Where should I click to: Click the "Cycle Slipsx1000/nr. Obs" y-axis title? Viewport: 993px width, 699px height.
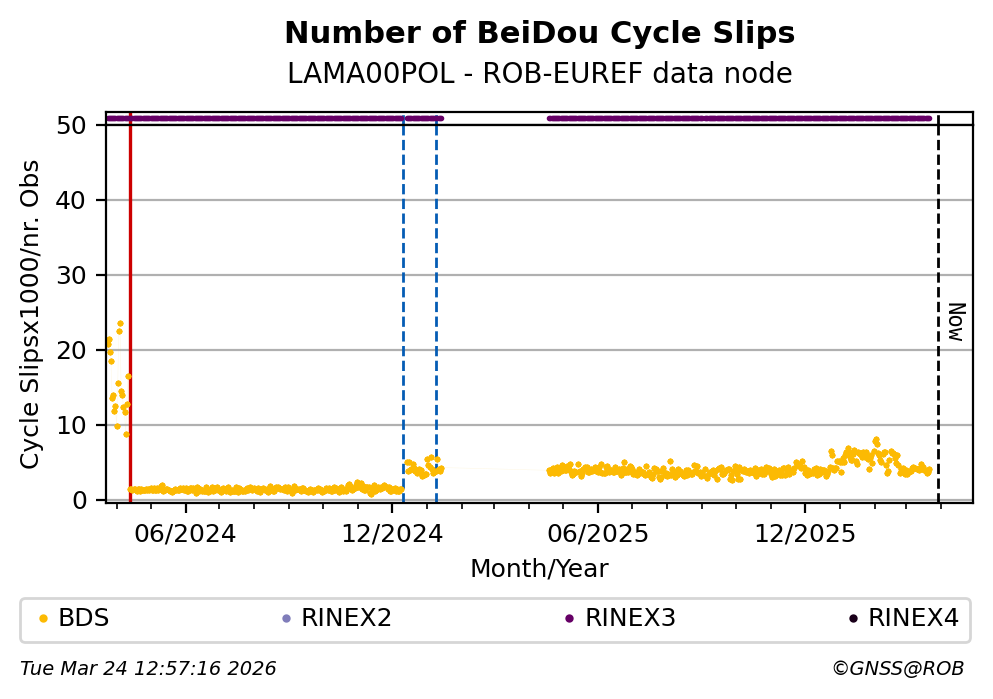31,314
